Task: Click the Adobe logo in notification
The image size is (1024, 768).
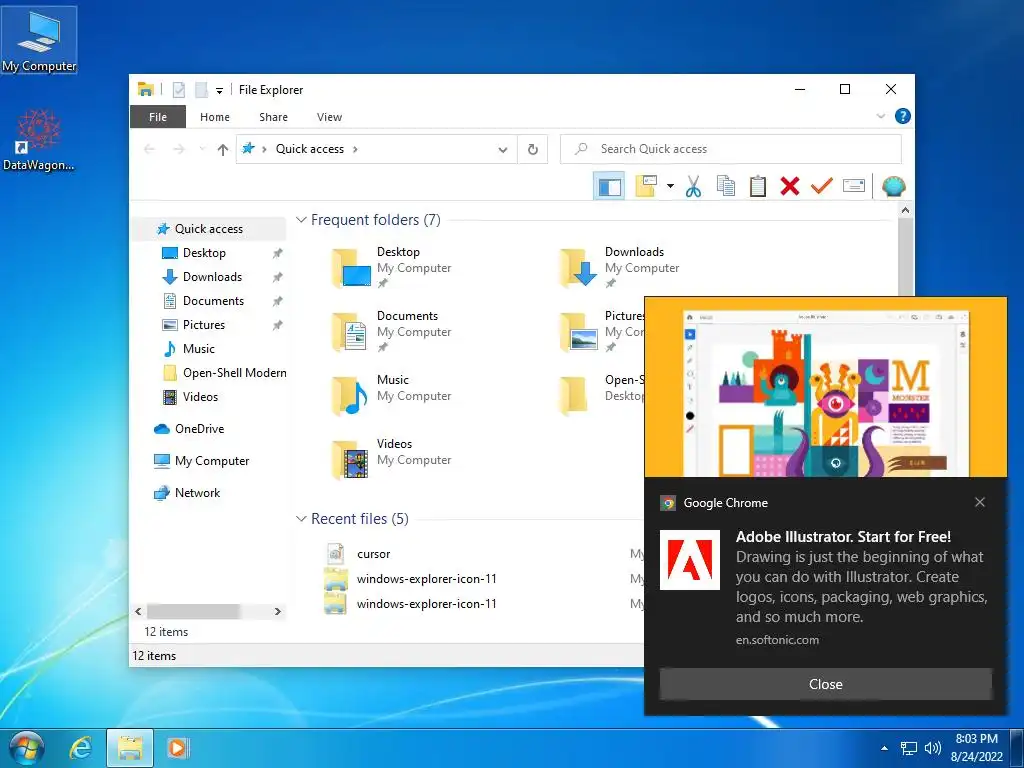Action: coord(690,560)
